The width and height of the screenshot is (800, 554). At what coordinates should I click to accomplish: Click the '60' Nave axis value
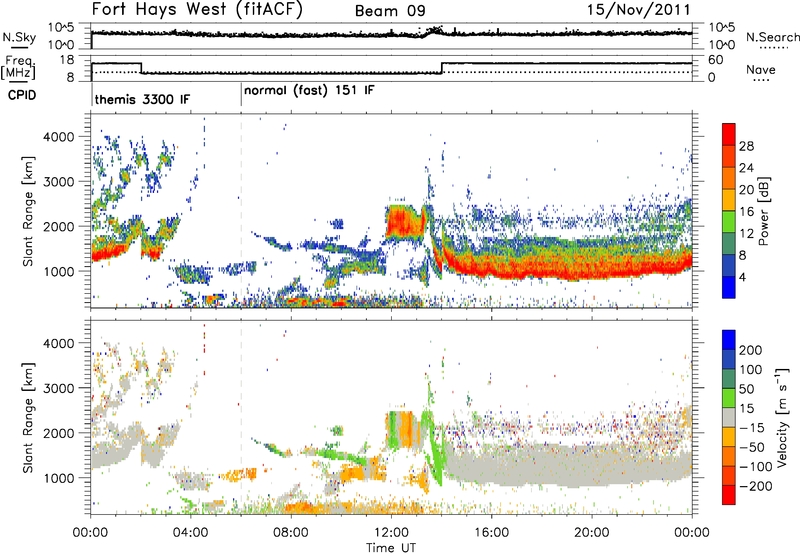pos(715,60)
